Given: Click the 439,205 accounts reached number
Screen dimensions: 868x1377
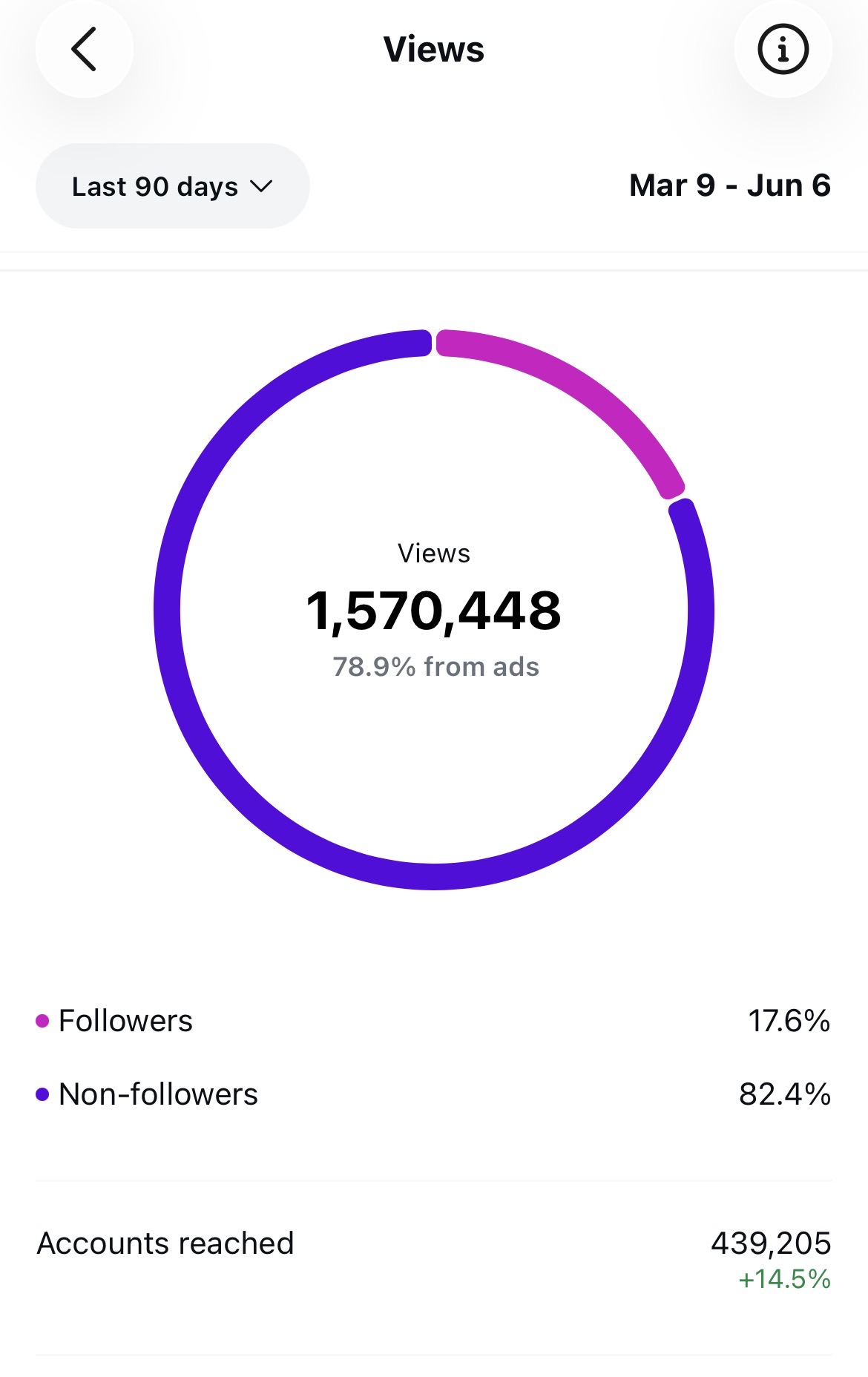Looking at the screenshot, I should (x=771, y=1243).
